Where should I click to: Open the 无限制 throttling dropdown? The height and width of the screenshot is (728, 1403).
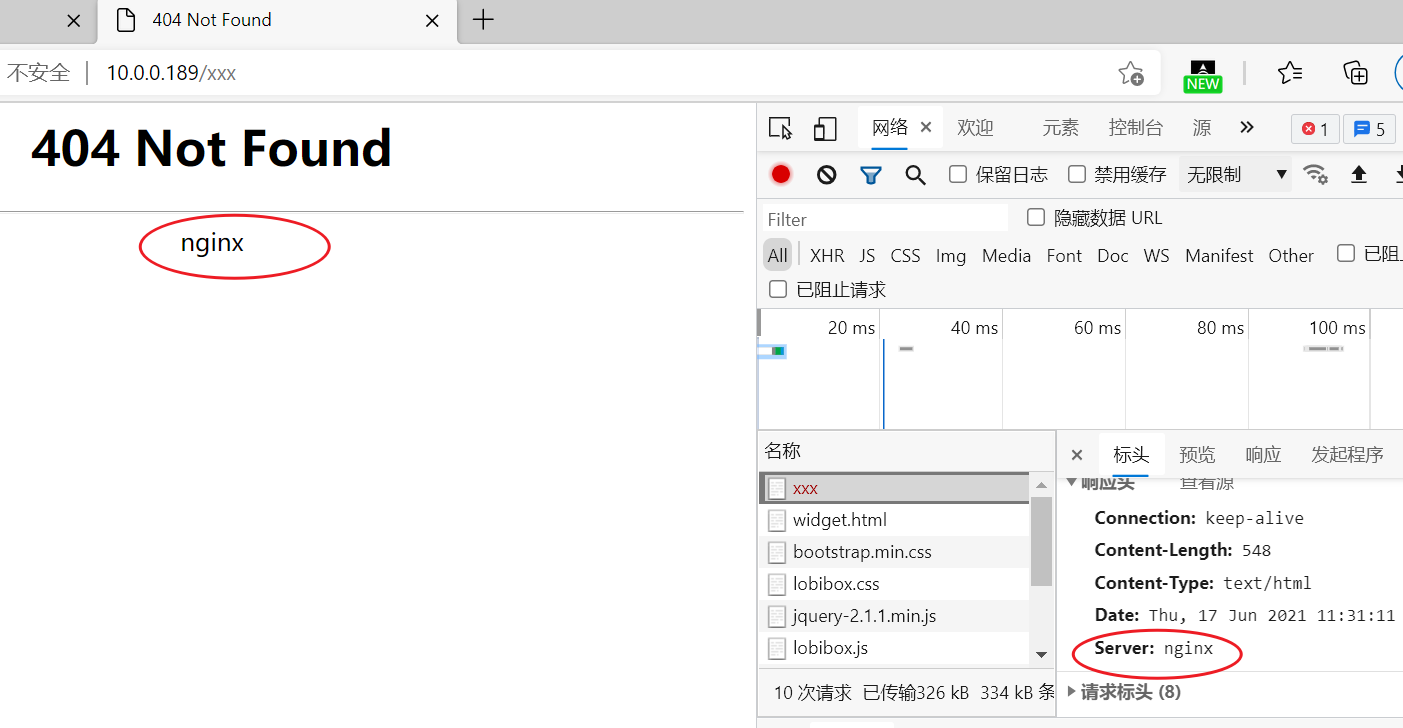(x=1235, y=173)
